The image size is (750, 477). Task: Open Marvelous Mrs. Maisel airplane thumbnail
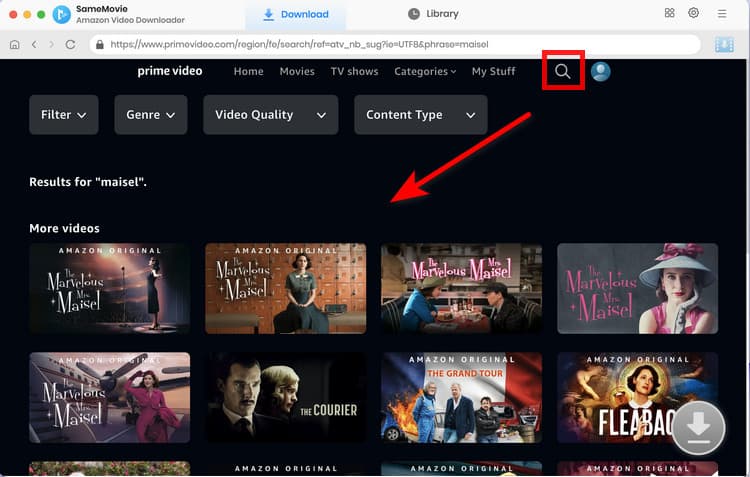[x=110, y=398]
